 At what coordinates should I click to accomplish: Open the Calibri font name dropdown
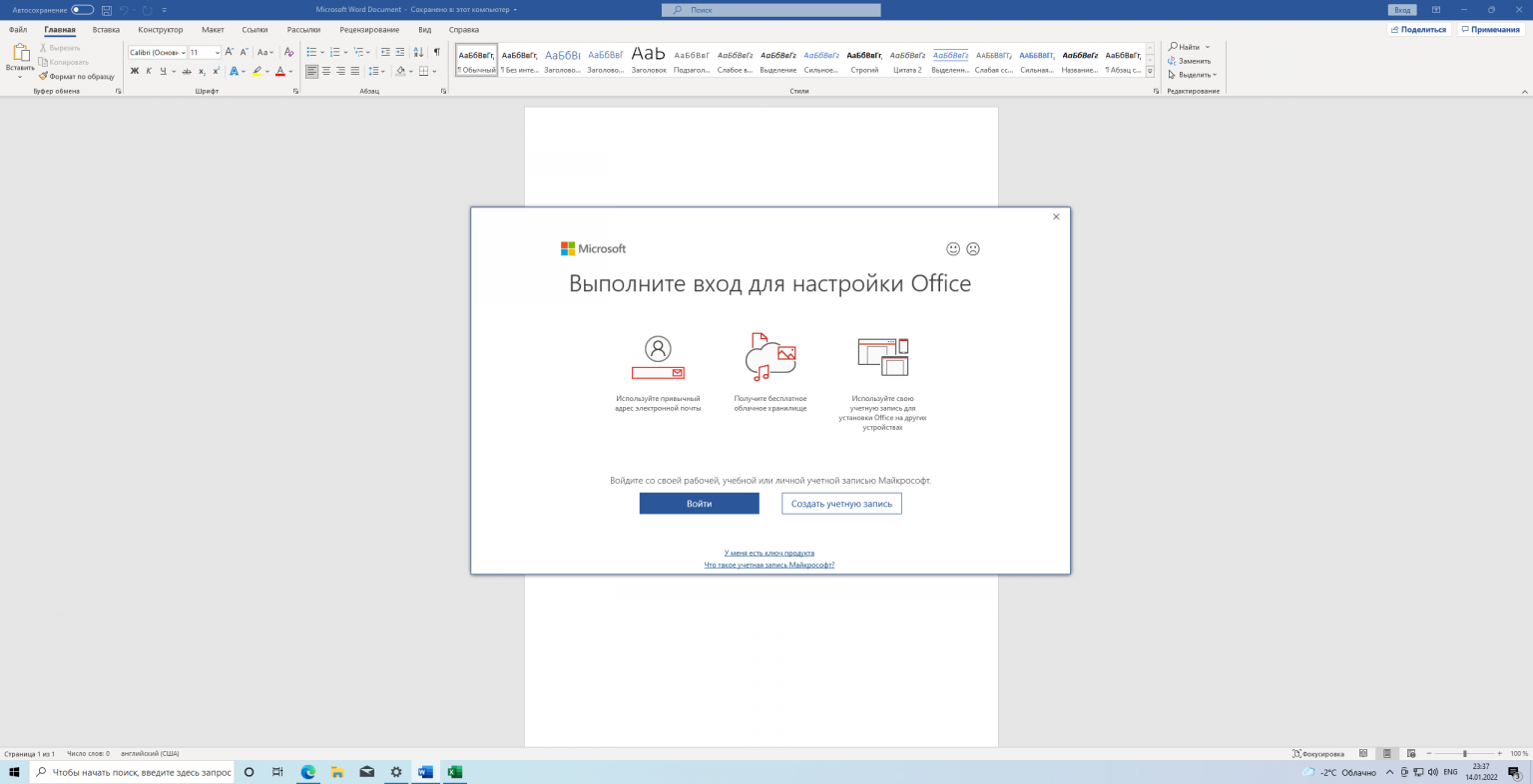click(x=184, y=52)
